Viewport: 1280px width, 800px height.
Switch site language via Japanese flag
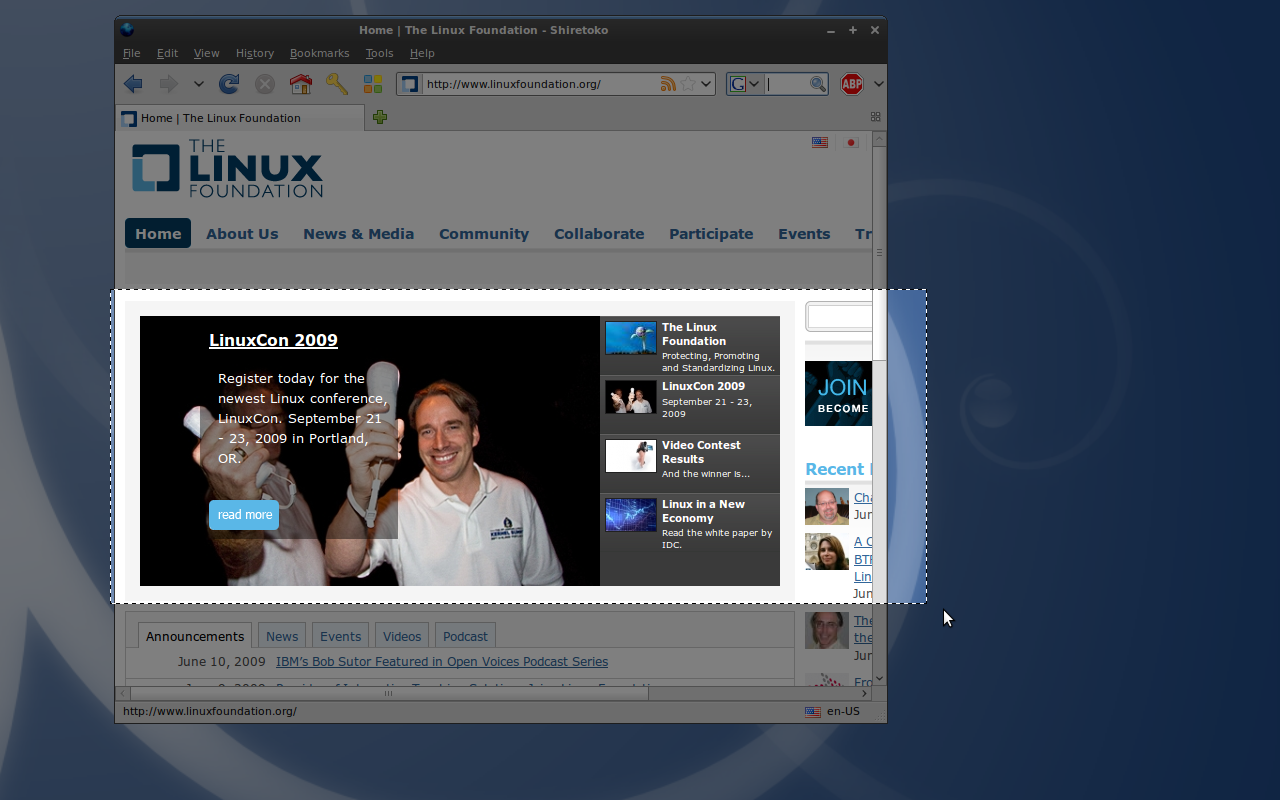(x=851, y=142)
